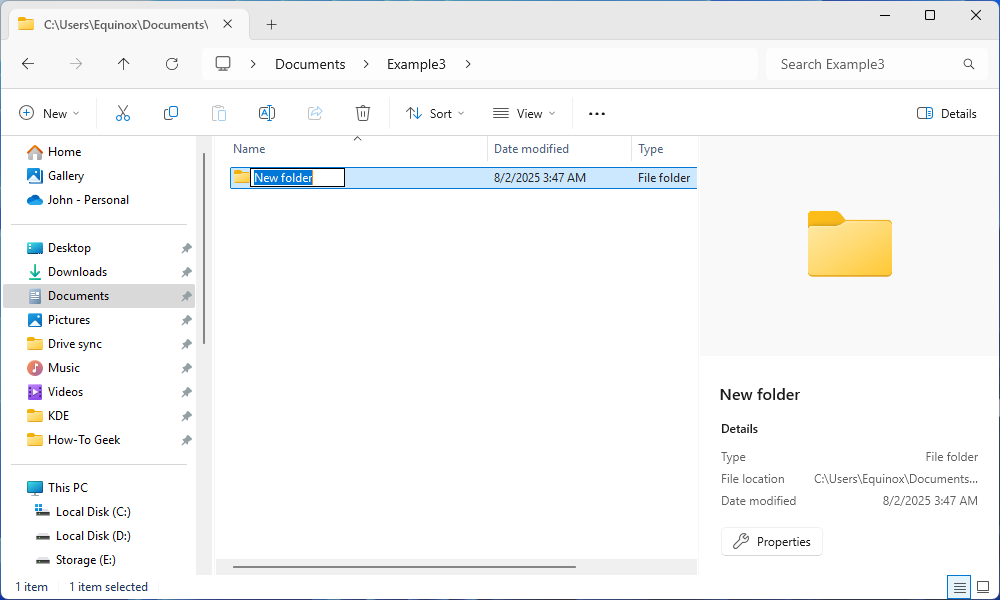
Task: Click the navigation pane vertical scrollbar
Action: click(x=203, y=249)
